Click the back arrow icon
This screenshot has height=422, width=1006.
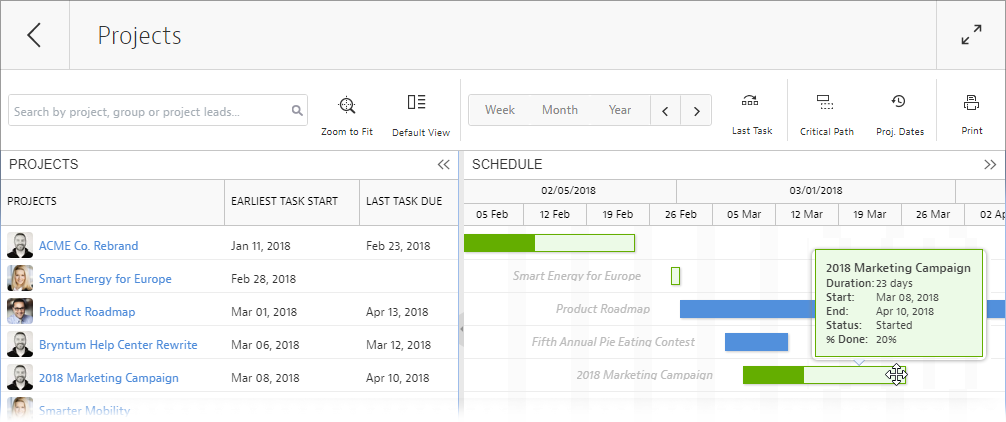[34, 35]
